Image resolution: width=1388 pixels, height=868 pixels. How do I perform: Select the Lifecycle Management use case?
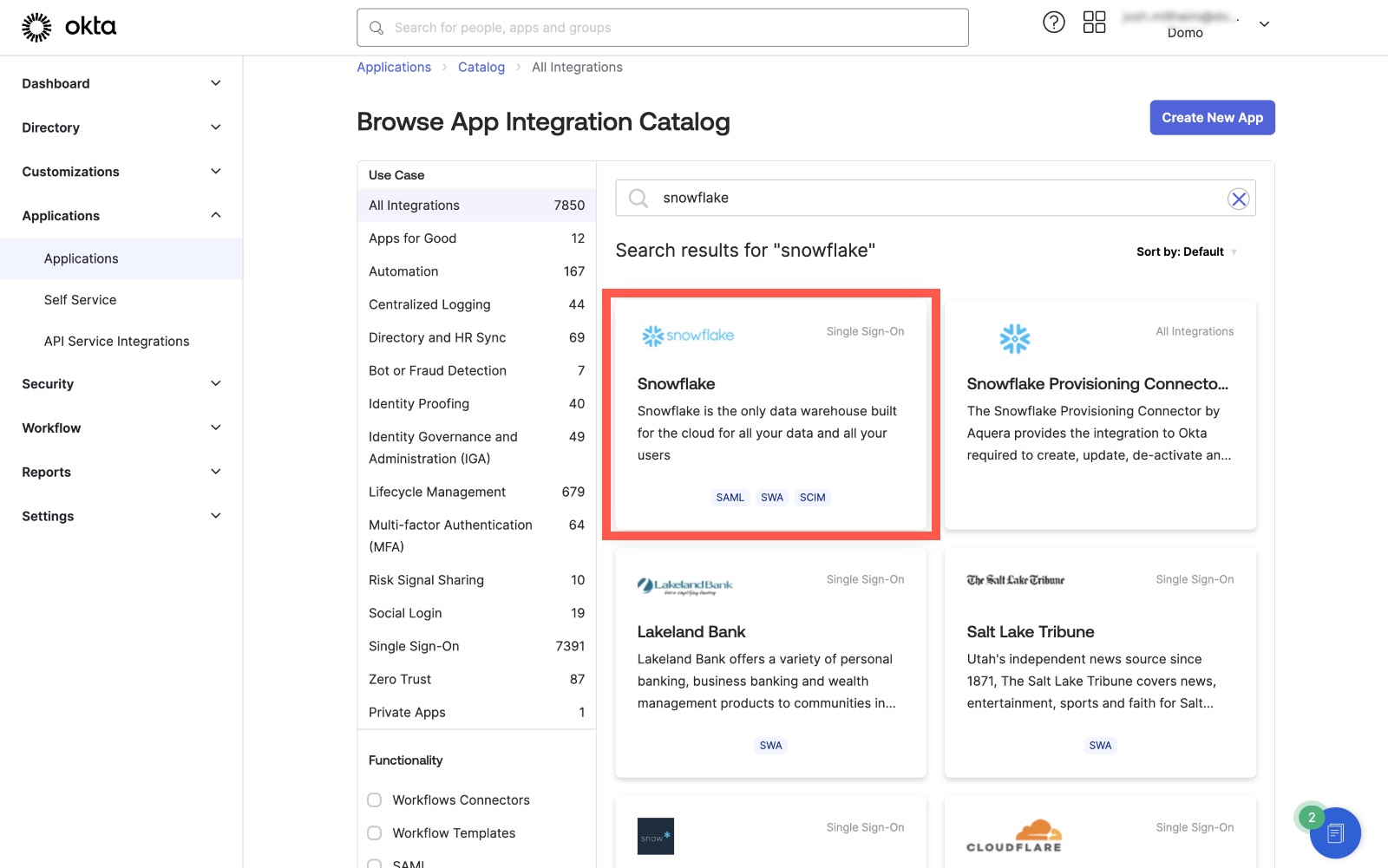(x=437, y=492)
